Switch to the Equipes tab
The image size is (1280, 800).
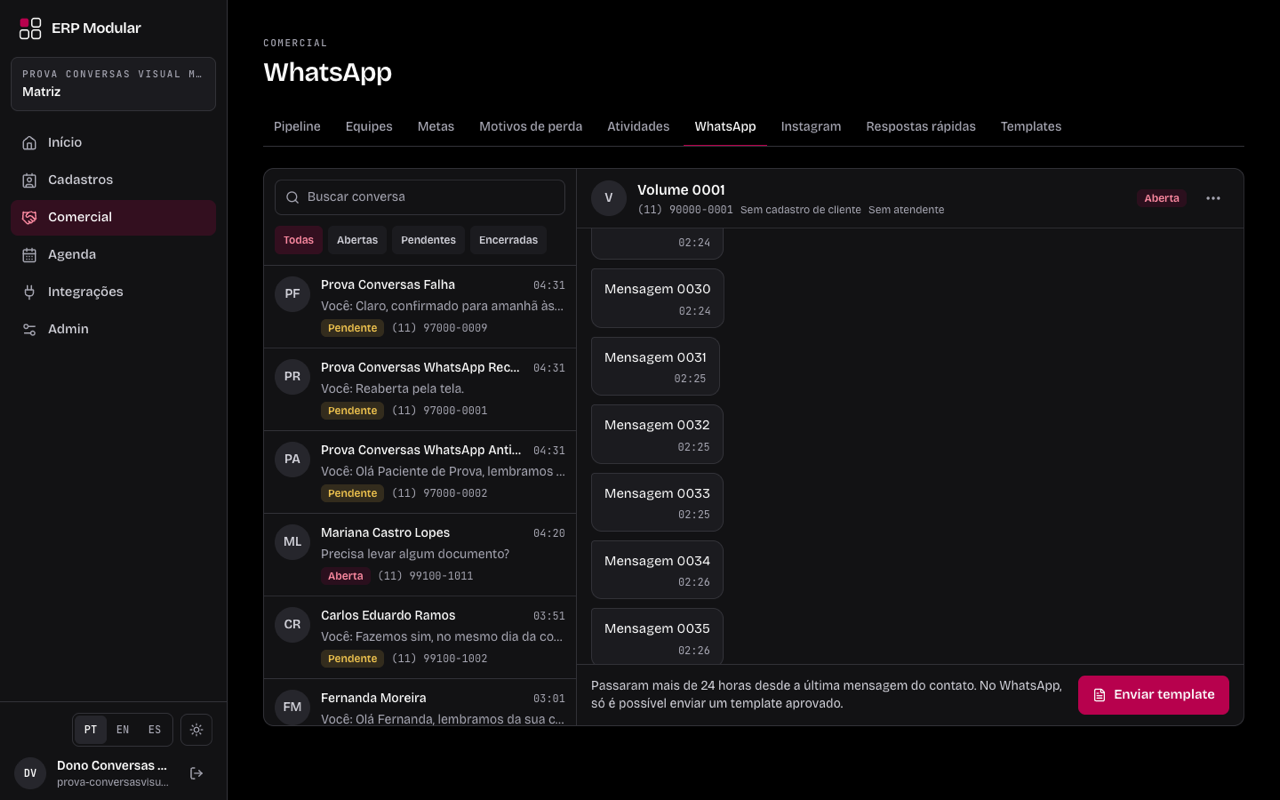(369, 127)
